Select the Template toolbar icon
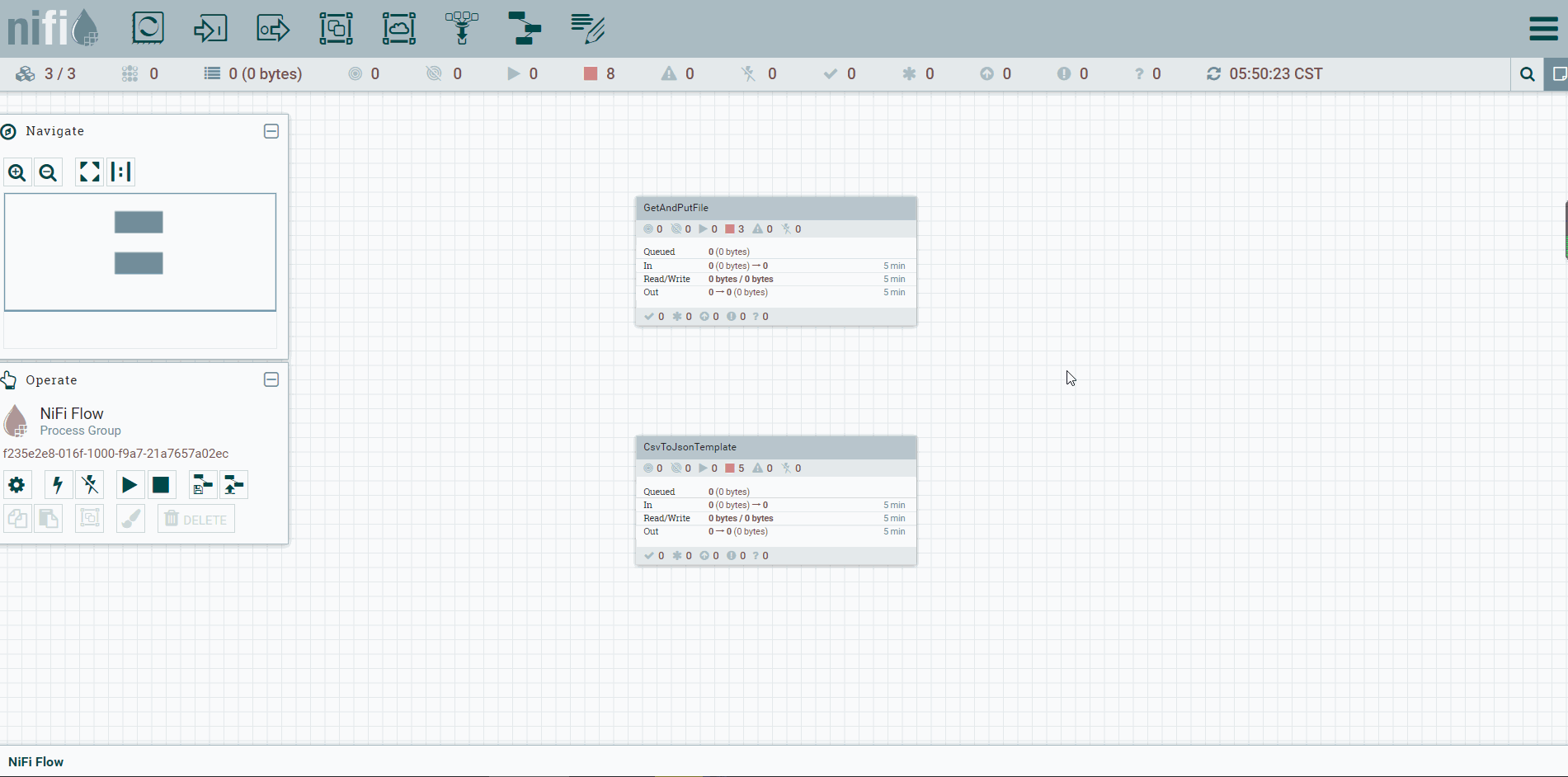 [524, 28]
